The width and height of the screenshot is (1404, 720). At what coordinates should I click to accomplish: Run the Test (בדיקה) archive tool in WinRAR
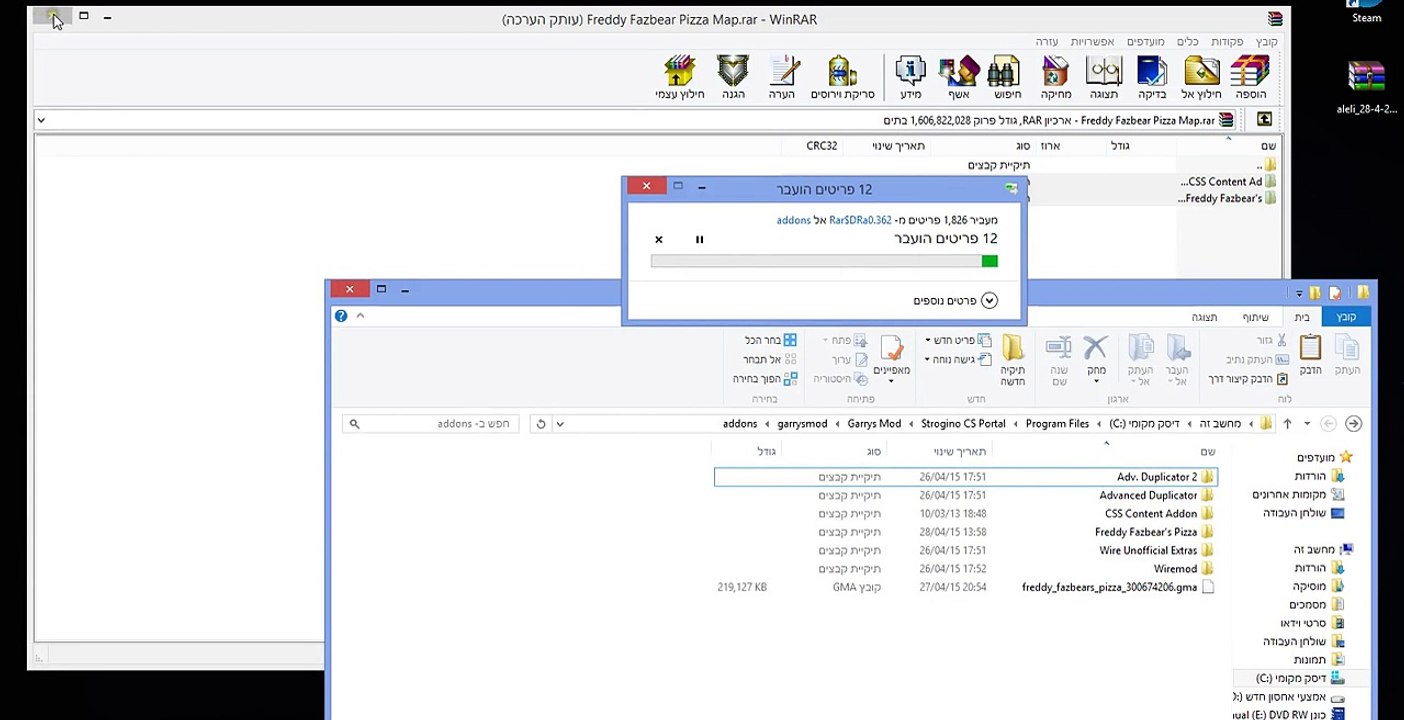(1152, 77)
